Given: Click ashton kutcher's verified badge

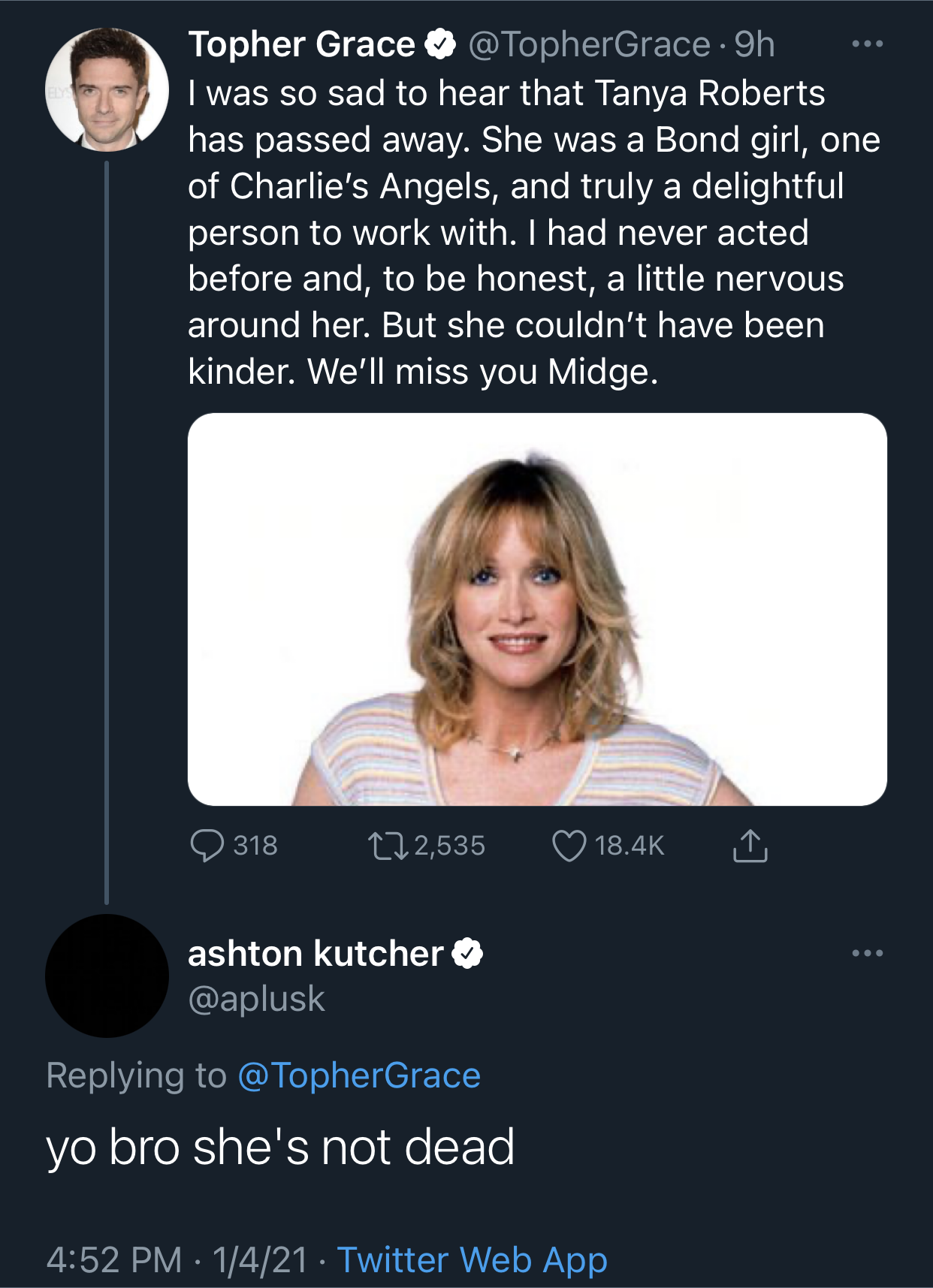Looking at the screenshot, I should 467,954.
